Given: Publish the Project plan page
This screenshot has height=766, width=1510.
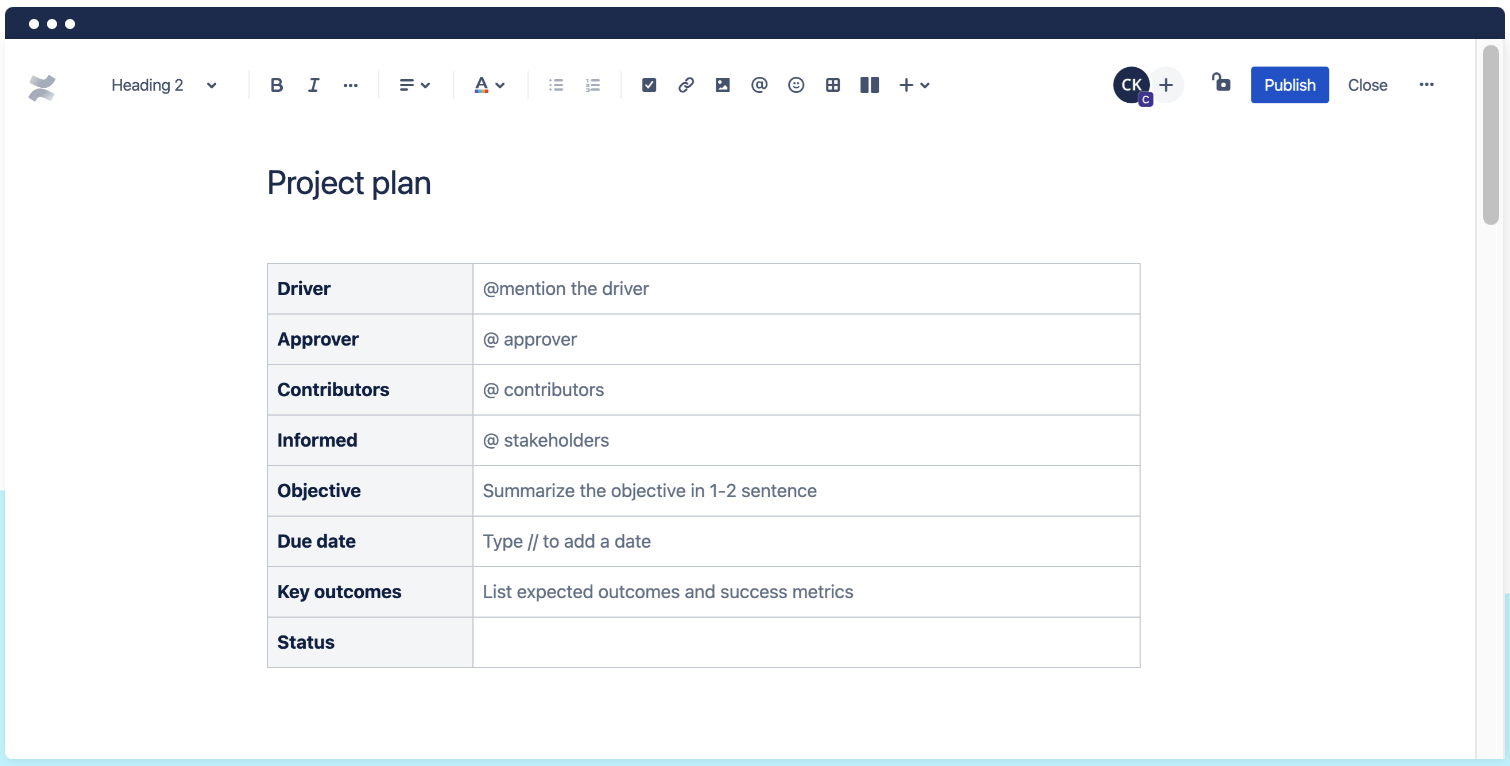Looking at the screenshot, I should pyautogui.click(x=1289, y=85).
